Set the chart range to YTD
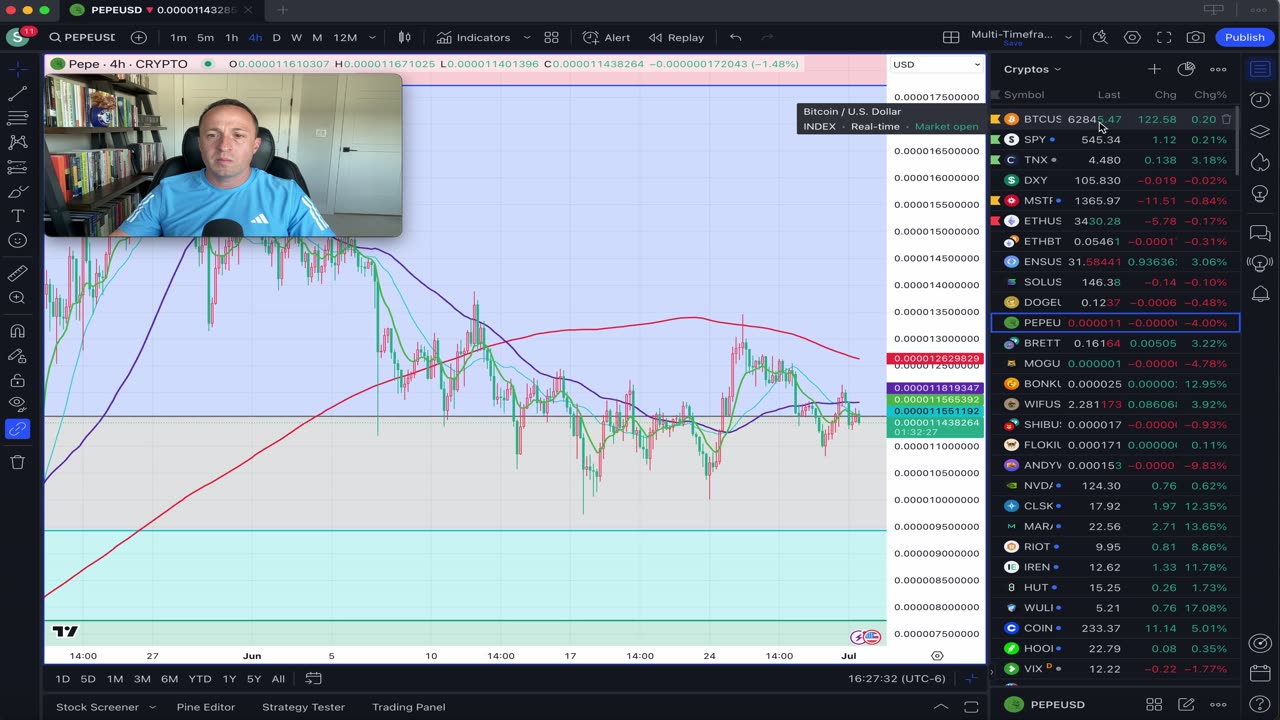Viewport: 1280px width, 720px height. [x=200, y=679]
